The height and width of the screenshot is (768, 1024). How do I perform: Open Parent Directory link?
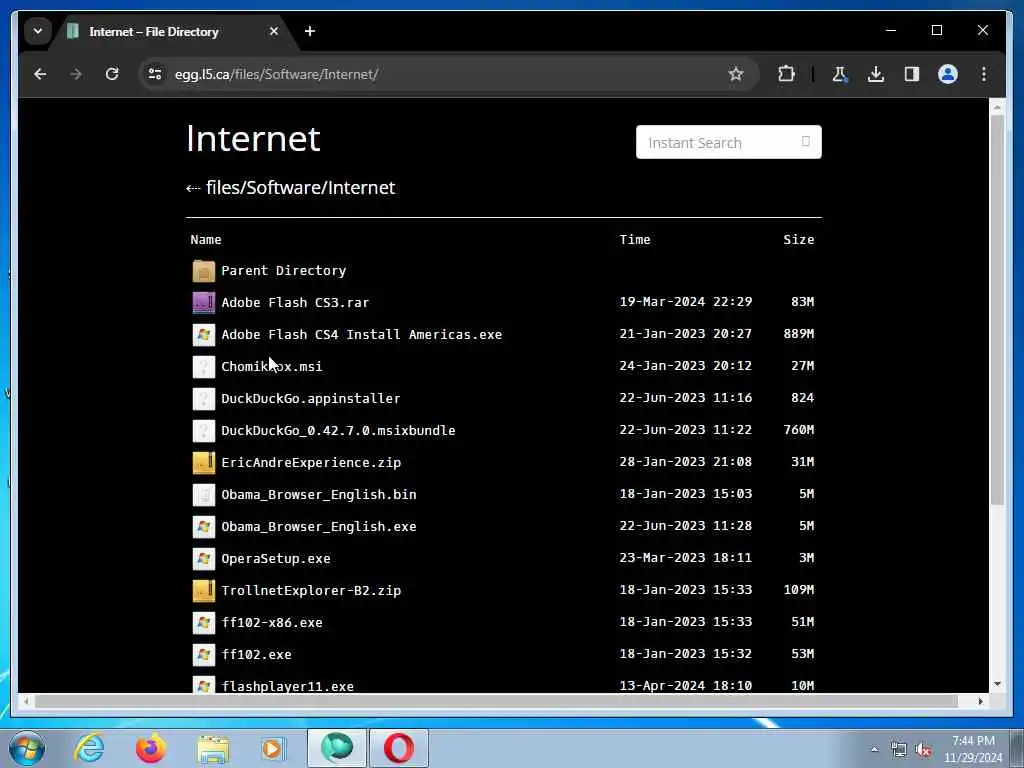[x=283, y=270]
